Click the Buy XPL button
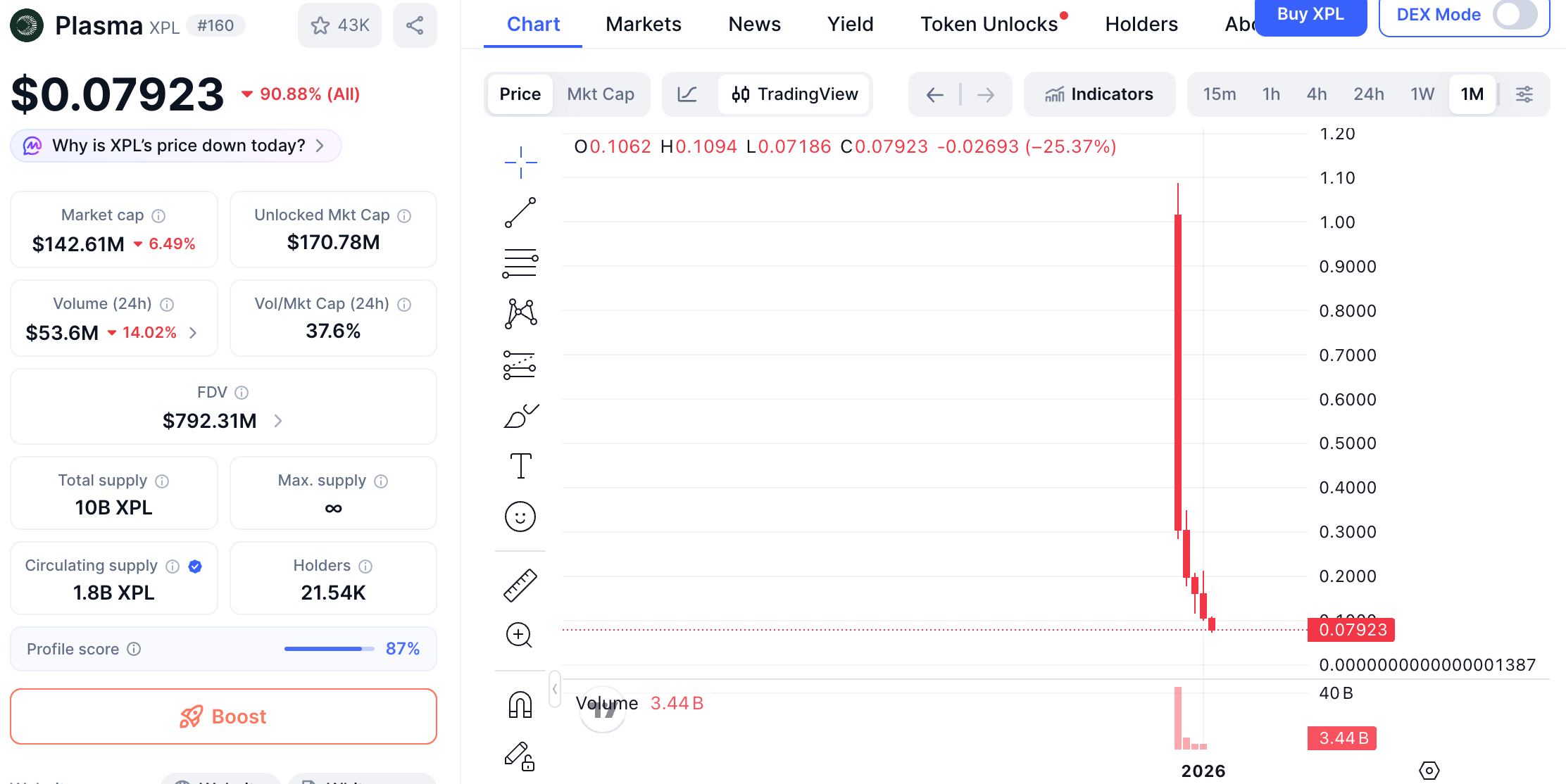Screen dimensions: 1566x784 (x=1310, y=15)
